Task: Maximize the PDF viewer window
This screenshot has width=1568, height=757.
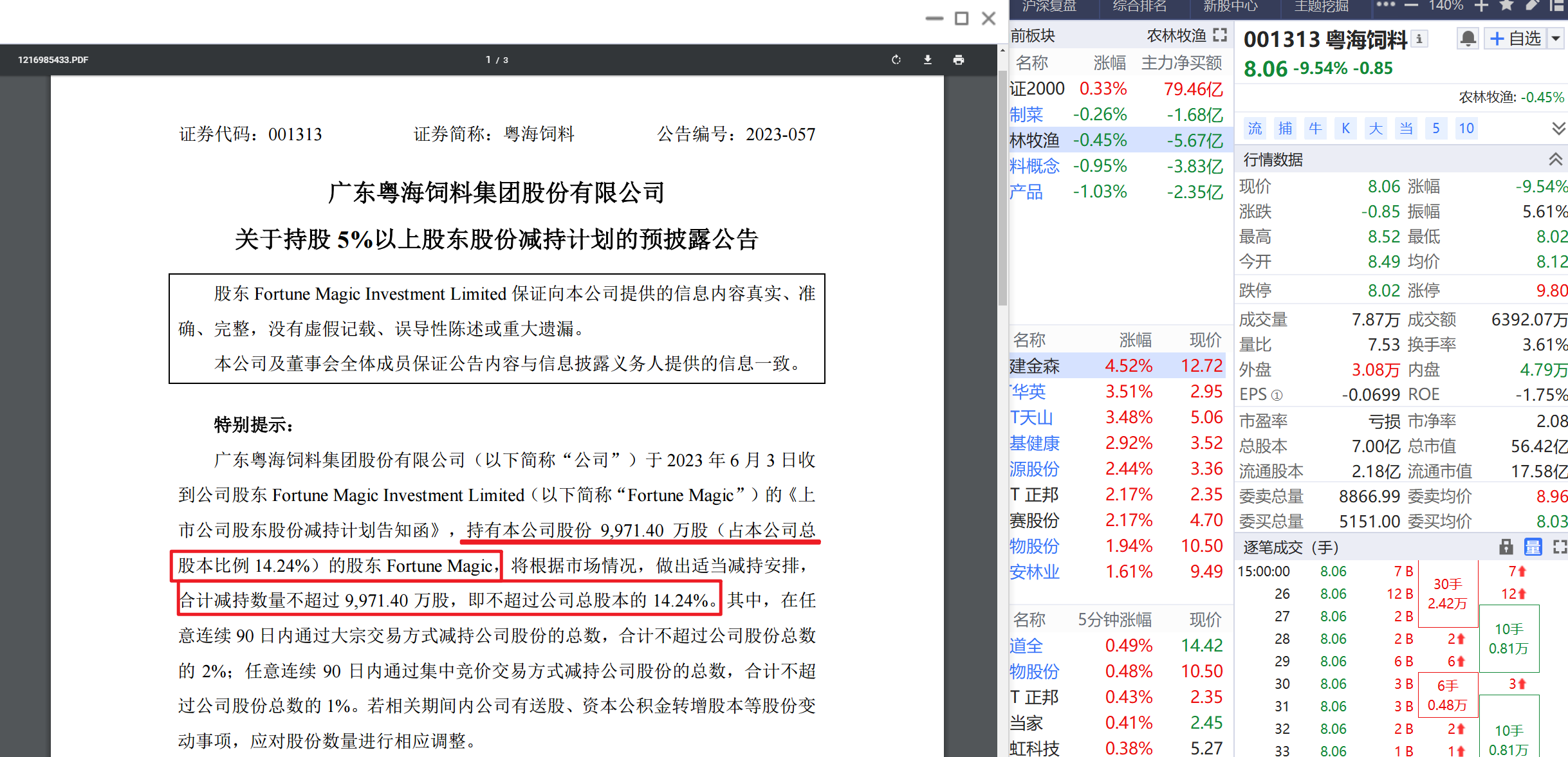Action: 961,19
